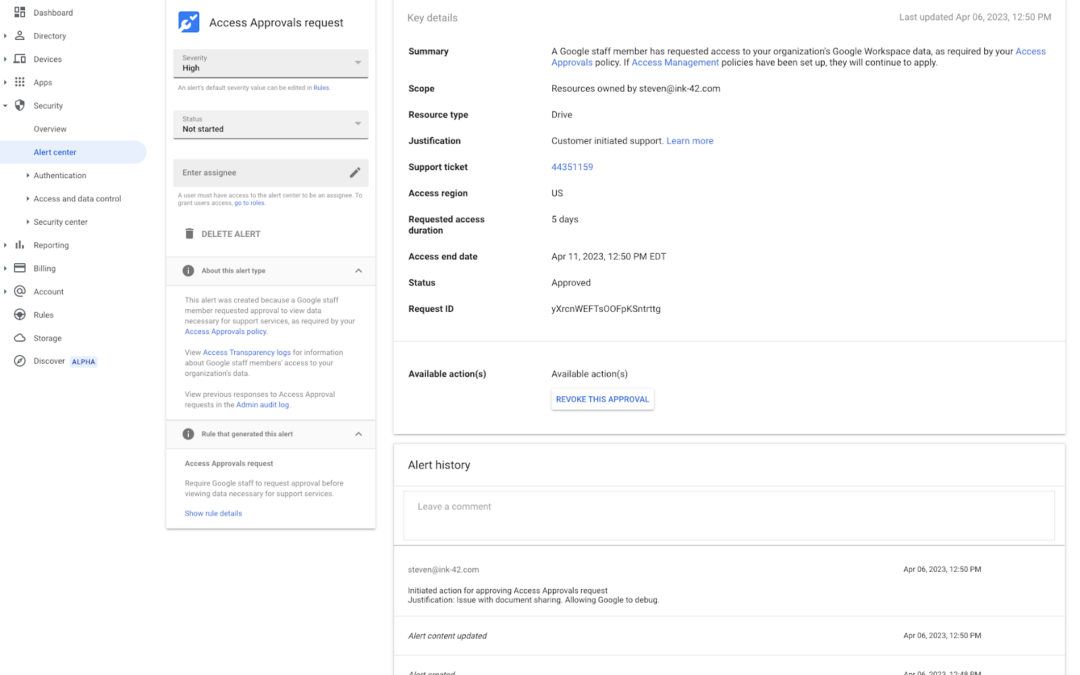Viewport: 1080px width, 675px height.
Task: Click the trash icon beside Delete Alert
Action: point(189,233)
